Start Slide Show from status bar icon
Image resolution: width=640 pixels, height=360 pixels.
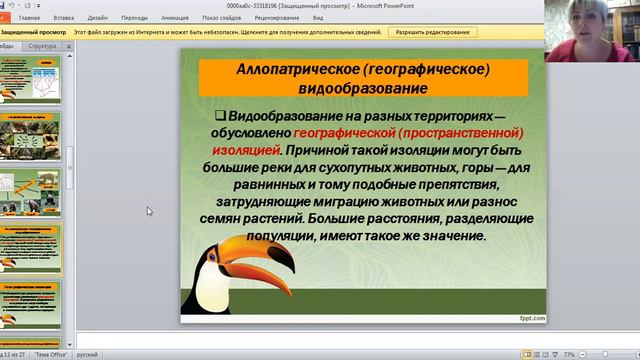pos(555,355)
